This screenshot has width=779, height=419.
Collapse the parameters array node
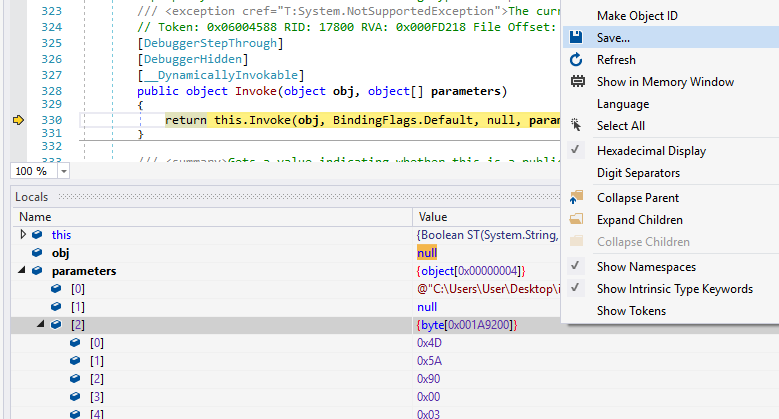tap(23, 271)
